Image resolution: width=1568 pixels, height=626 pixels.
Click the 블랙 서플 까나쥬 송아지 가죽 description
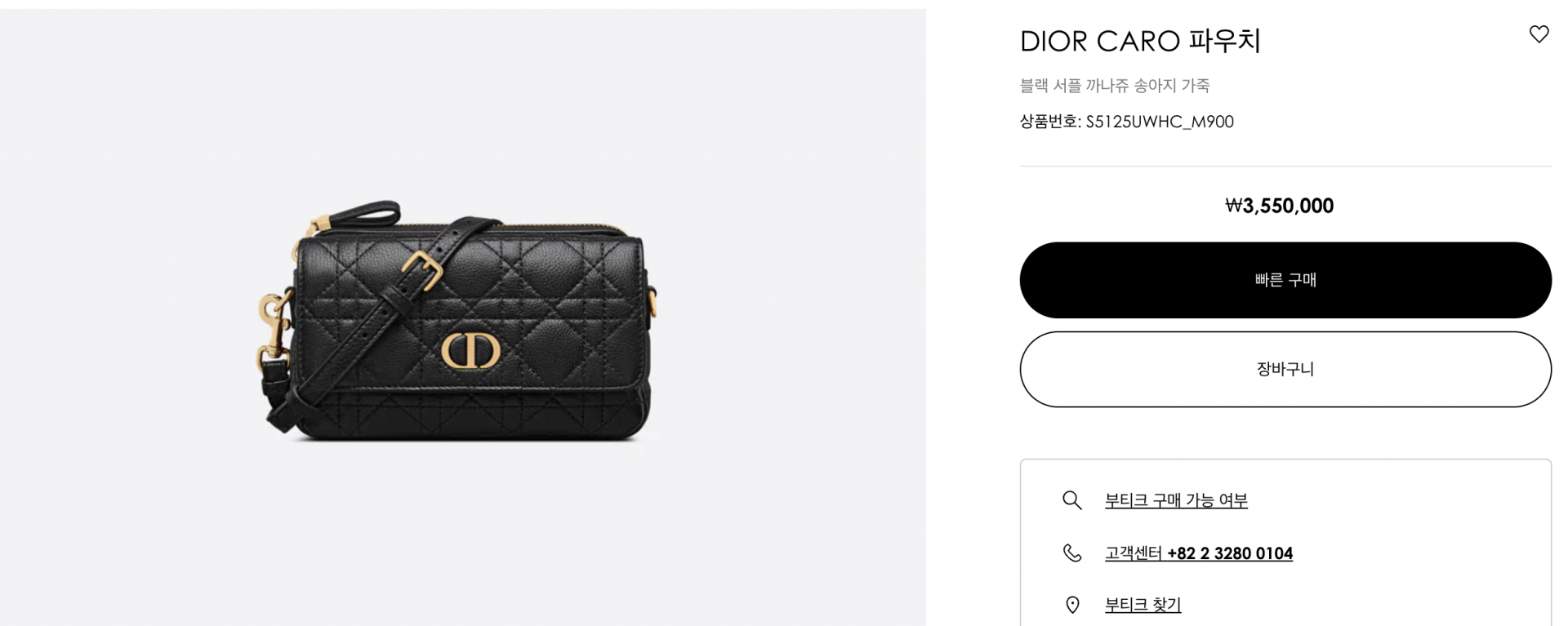click(x=1115, y=85)
